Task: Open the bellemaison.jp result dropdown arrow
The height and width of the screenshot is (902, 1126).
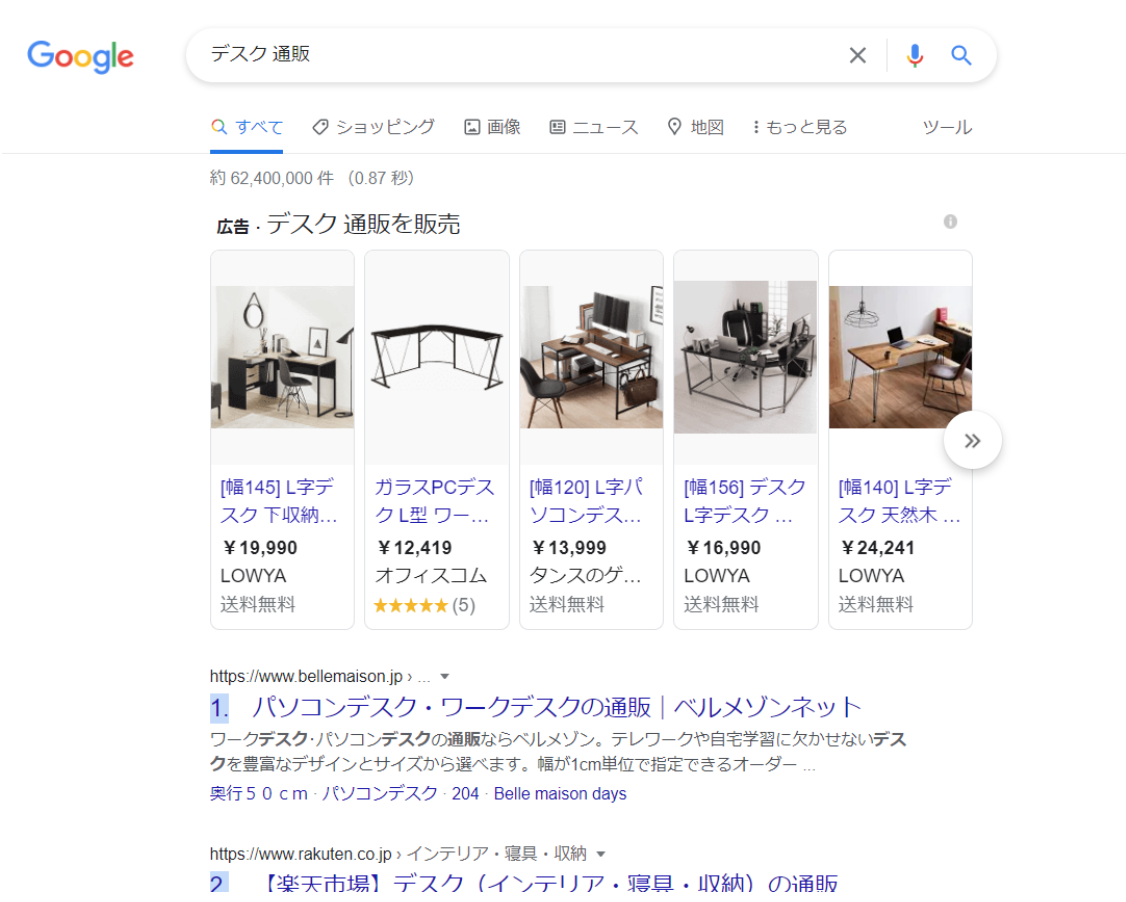Action: point(445,676)
